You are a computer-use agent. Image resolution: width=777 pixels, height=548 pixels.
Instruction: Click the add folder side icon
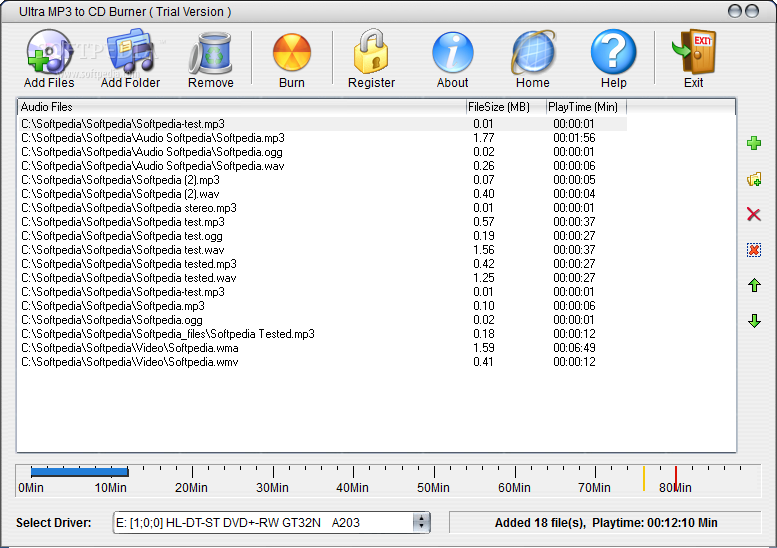tap(754, 179)
